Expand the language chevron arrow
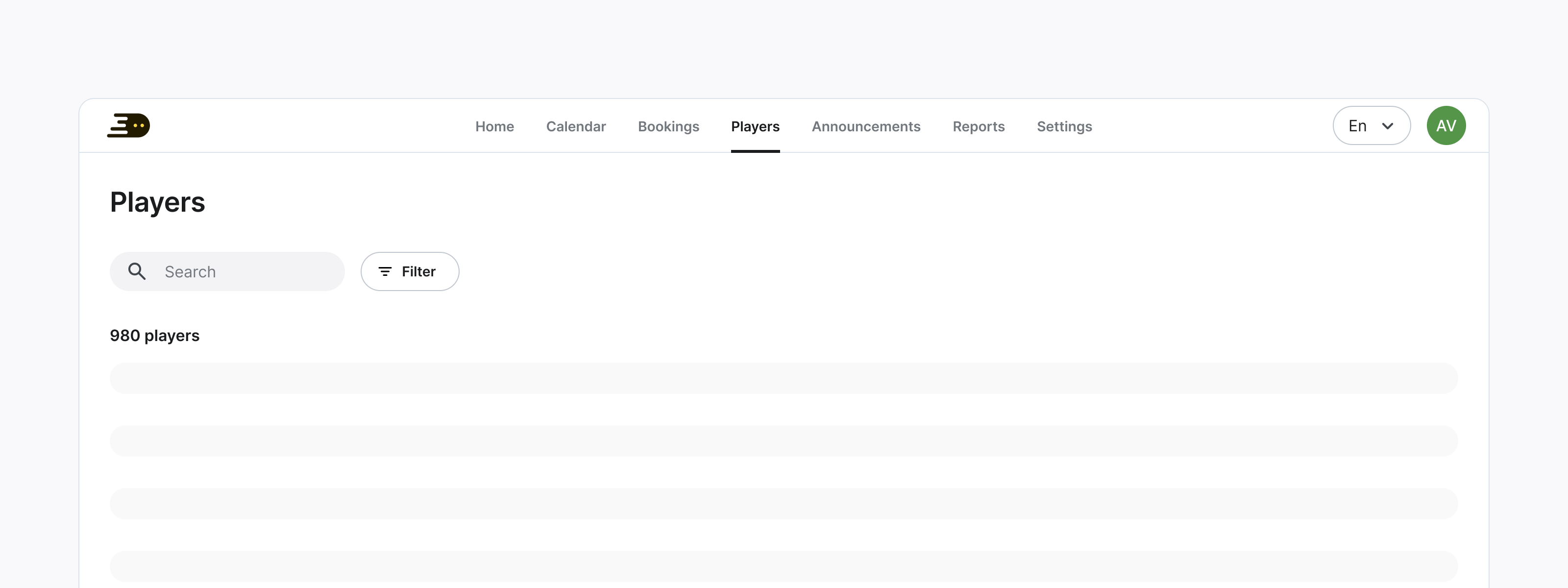 [1387, 126]
